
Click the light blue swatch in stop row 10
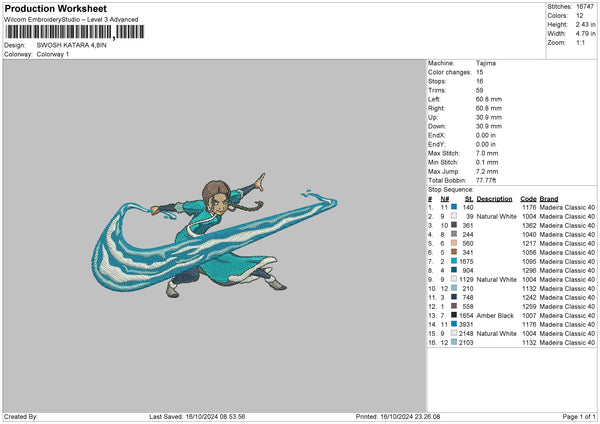pos(454,288)
